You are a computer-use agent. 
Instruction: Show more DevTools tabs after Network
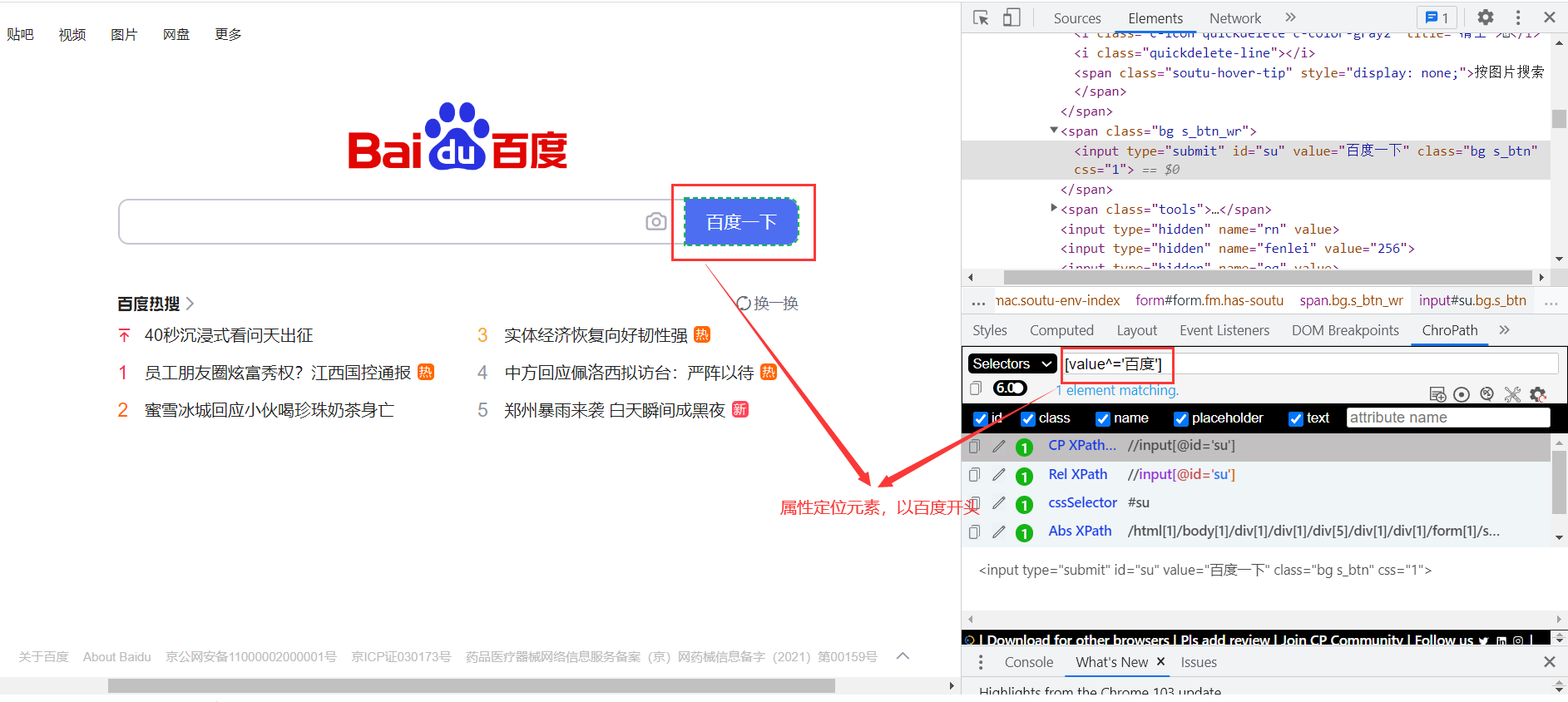pos(1290,17)
